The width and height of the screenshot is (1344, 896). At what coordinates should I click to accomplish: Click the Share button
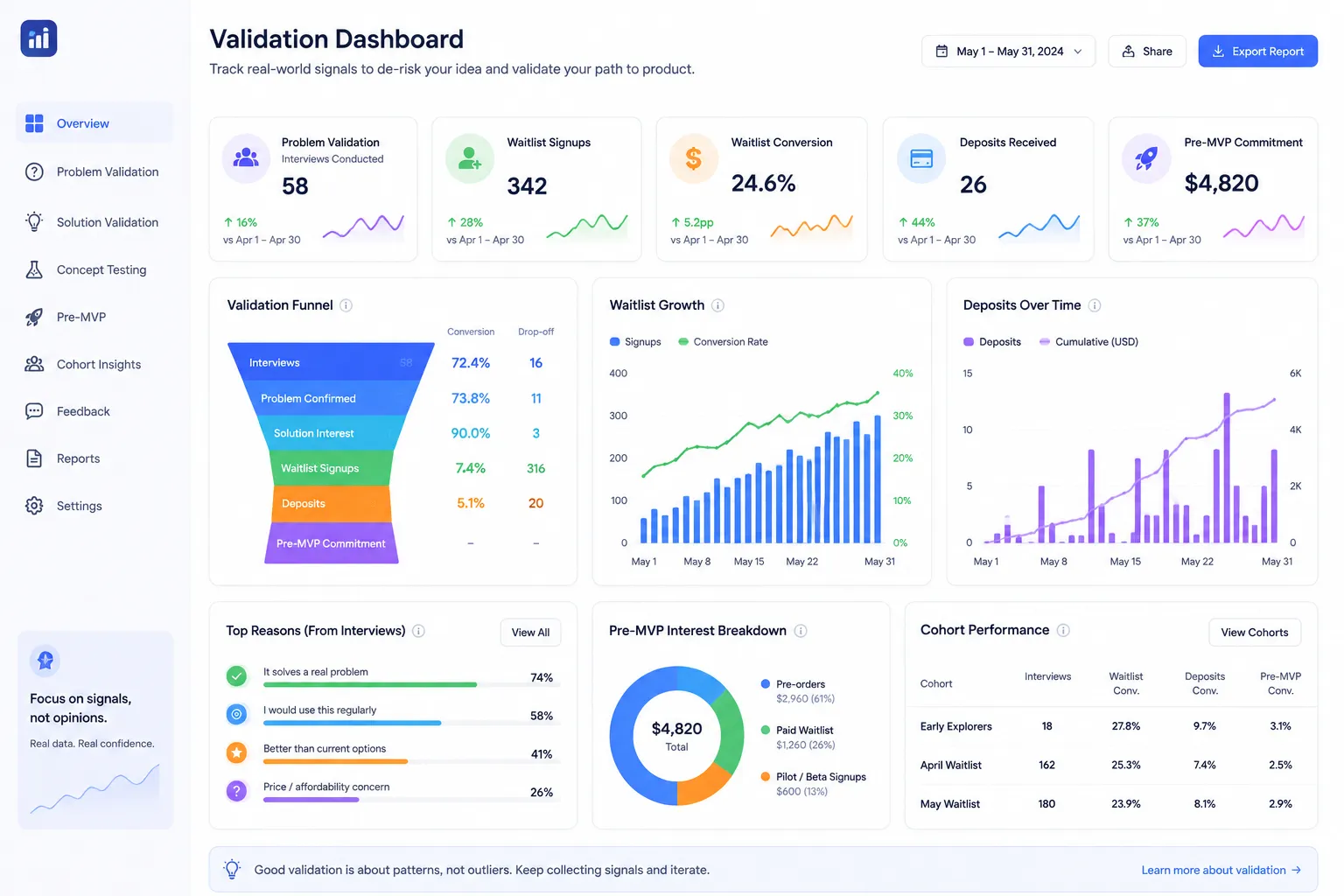coord(1147,52)
